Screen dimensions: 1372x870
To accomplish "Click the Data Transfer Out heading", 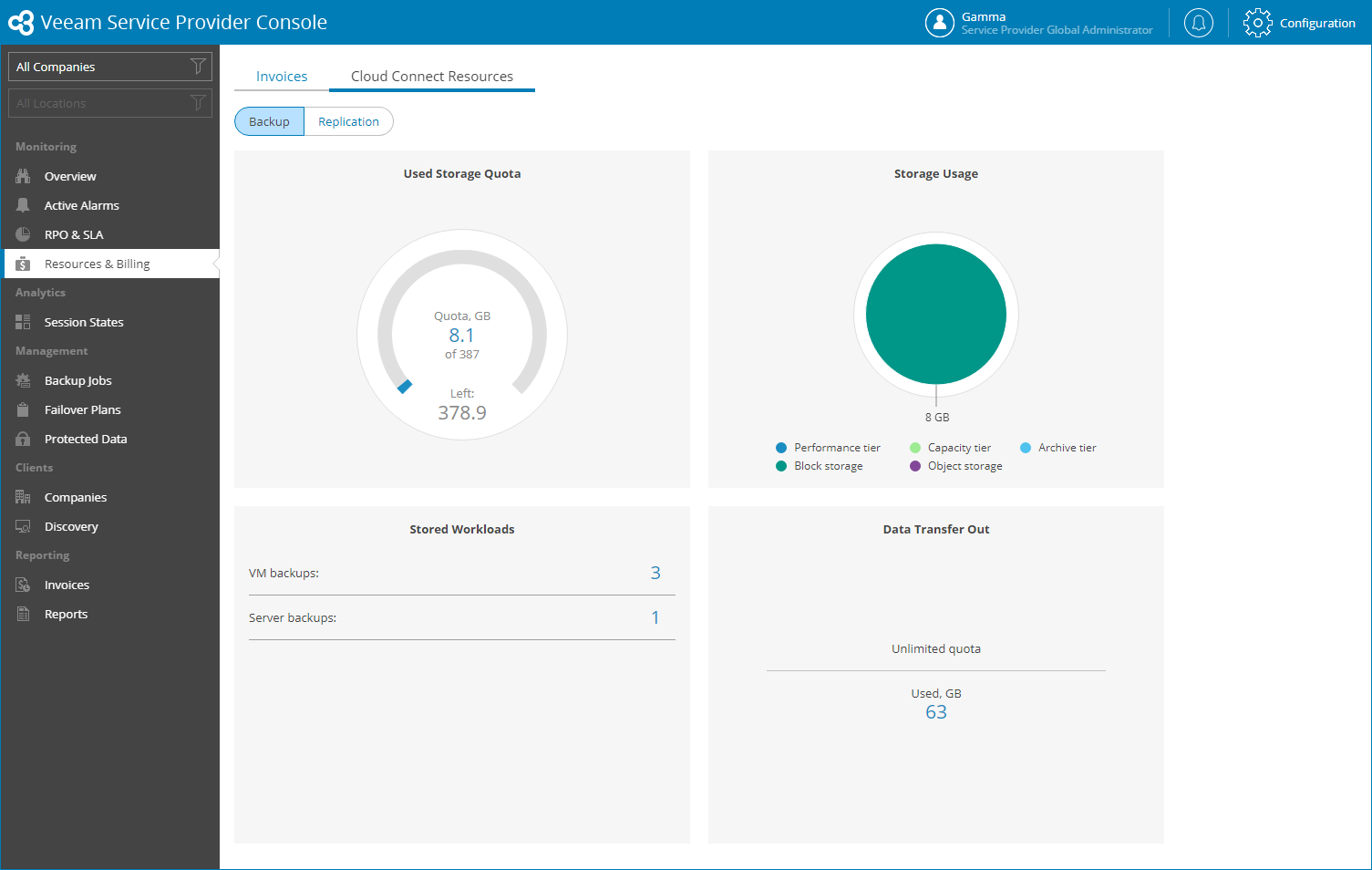I will tap(936, 530).
